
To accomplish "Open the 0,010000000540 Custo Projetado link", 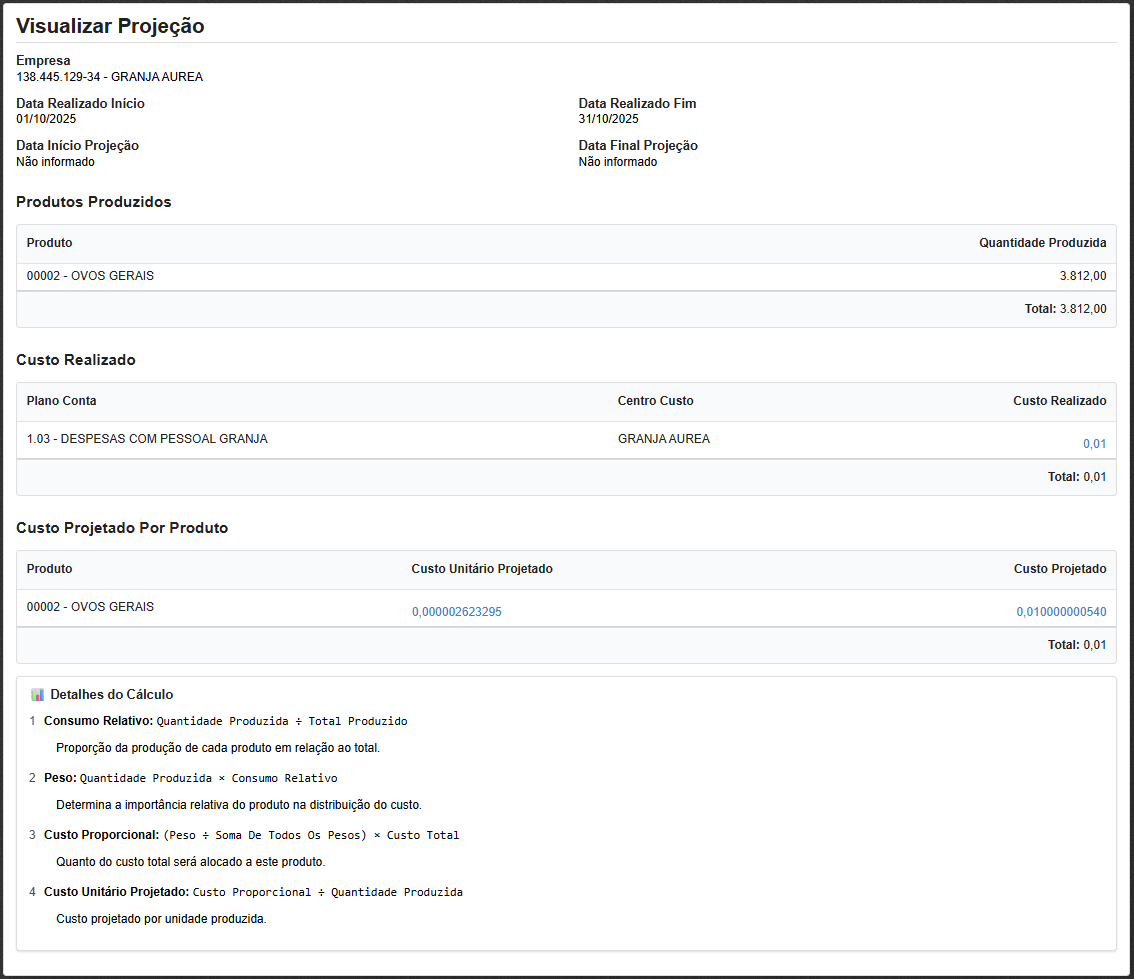I will tap(1061, 612).
